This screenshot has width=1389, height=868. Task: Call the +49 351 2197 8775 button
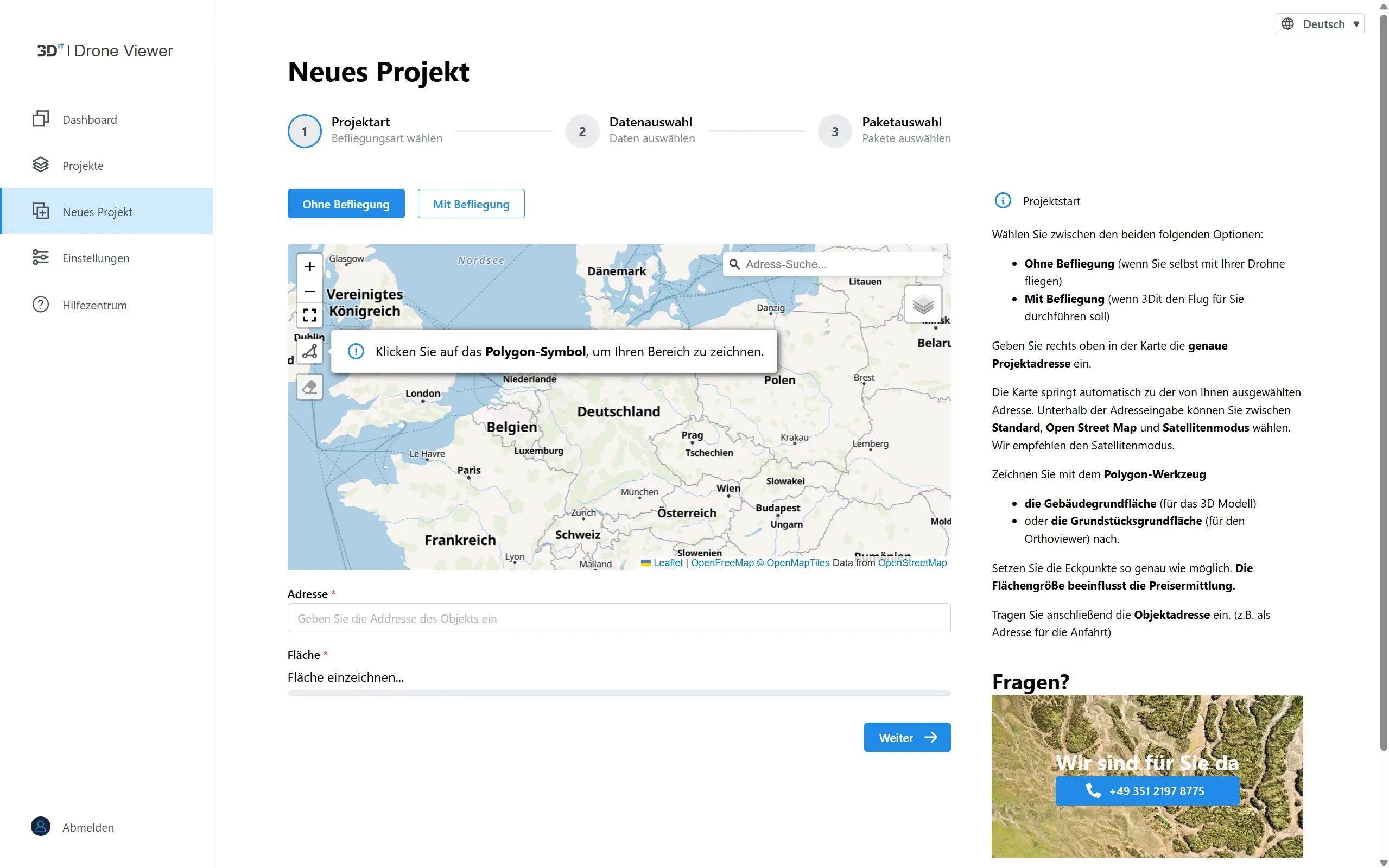1147,790
